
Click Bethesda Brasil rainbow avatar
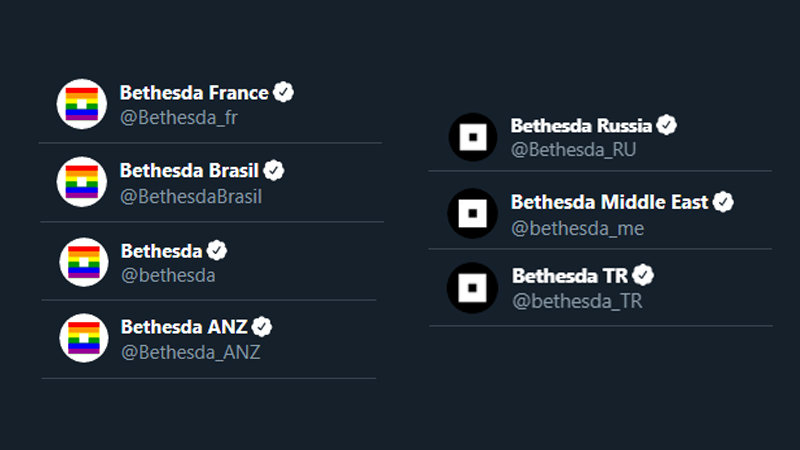coord(82,182)
